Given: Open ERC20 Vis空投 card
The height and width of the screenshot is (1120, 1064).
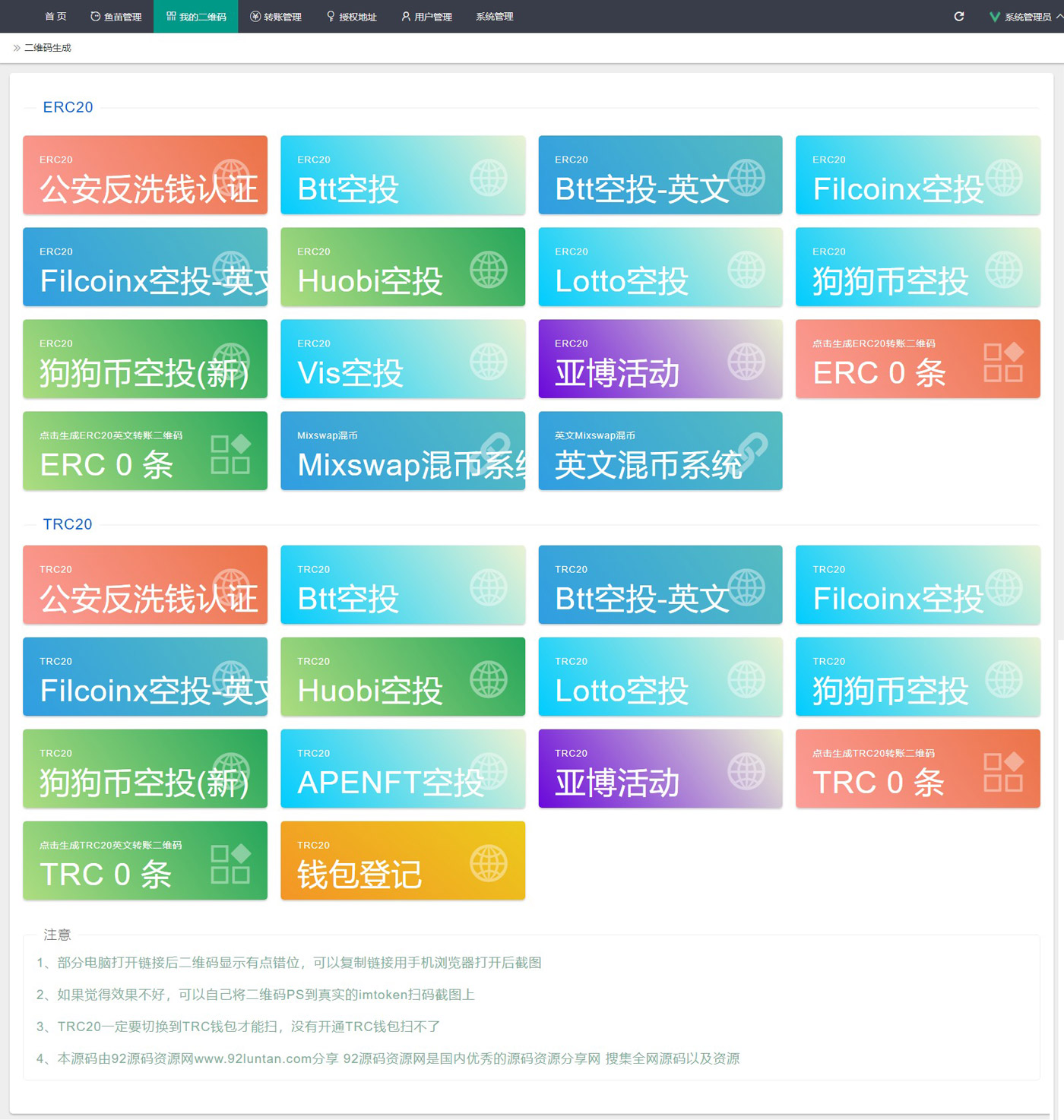Looking at the screenshot, I should coord(403,359).
